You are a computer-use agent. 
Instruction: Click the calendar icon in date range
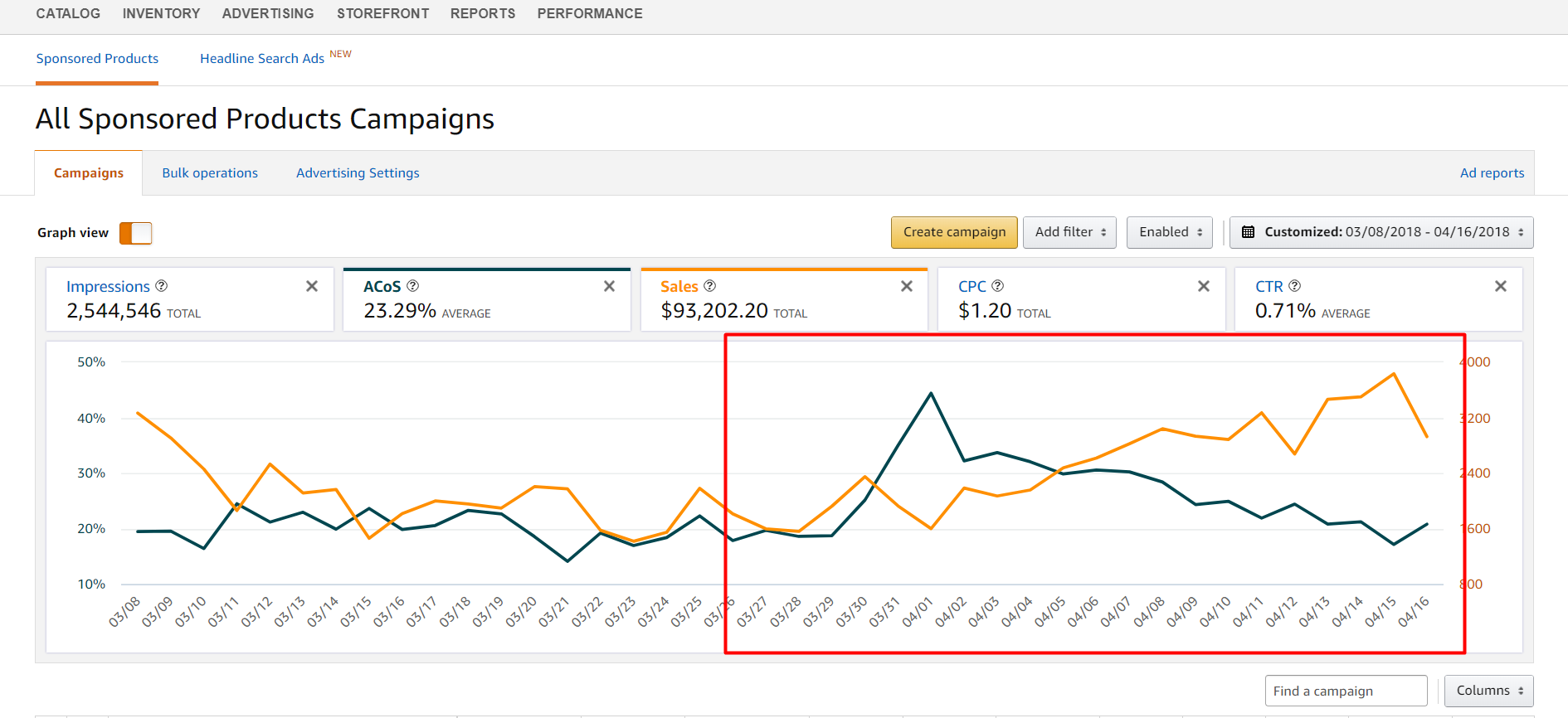pyautogui.click(x=1248, y=232)
